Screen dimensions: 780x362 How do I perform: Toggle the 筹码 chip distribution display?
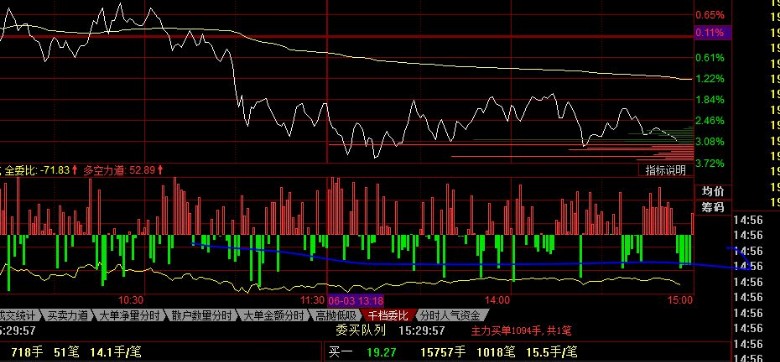(x=713, y=207)
